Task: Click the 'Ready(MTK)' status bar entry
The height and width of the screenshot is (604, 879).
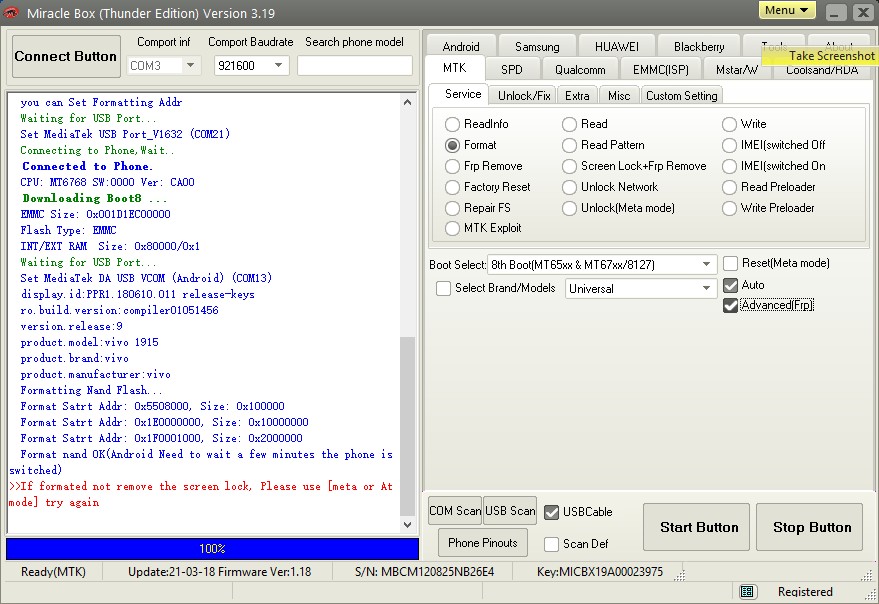Action: click(x=53, y=571)
